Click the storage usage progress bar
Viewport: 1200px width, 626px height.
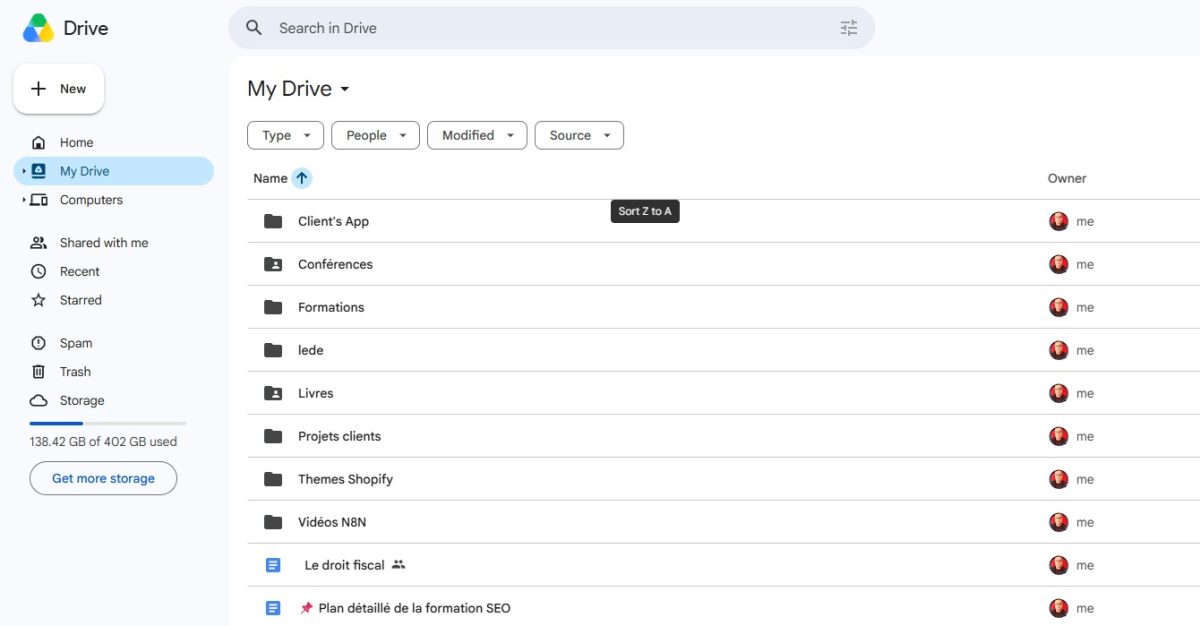point(108,423)
